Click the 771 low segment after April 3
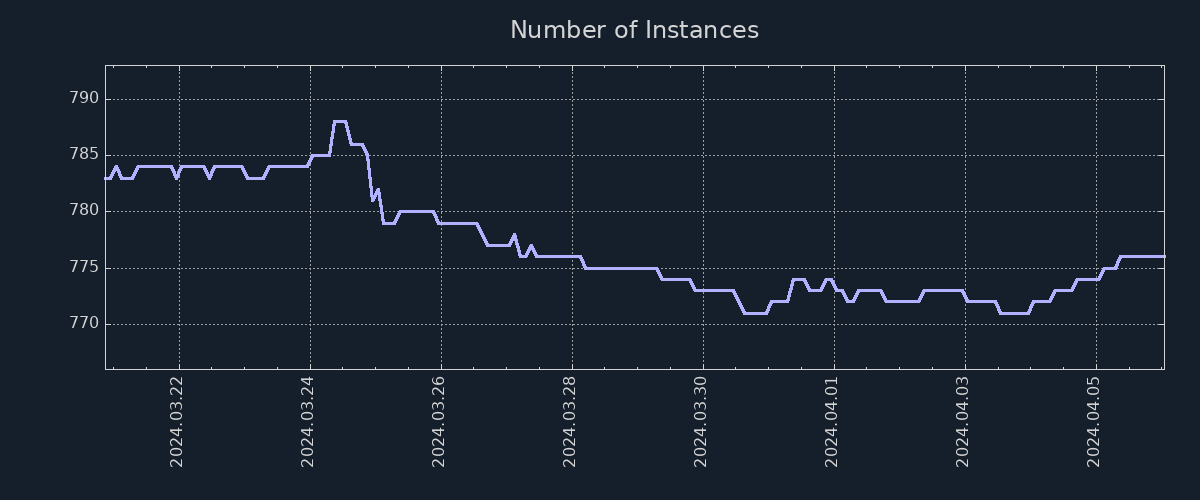 [1014, 313]
